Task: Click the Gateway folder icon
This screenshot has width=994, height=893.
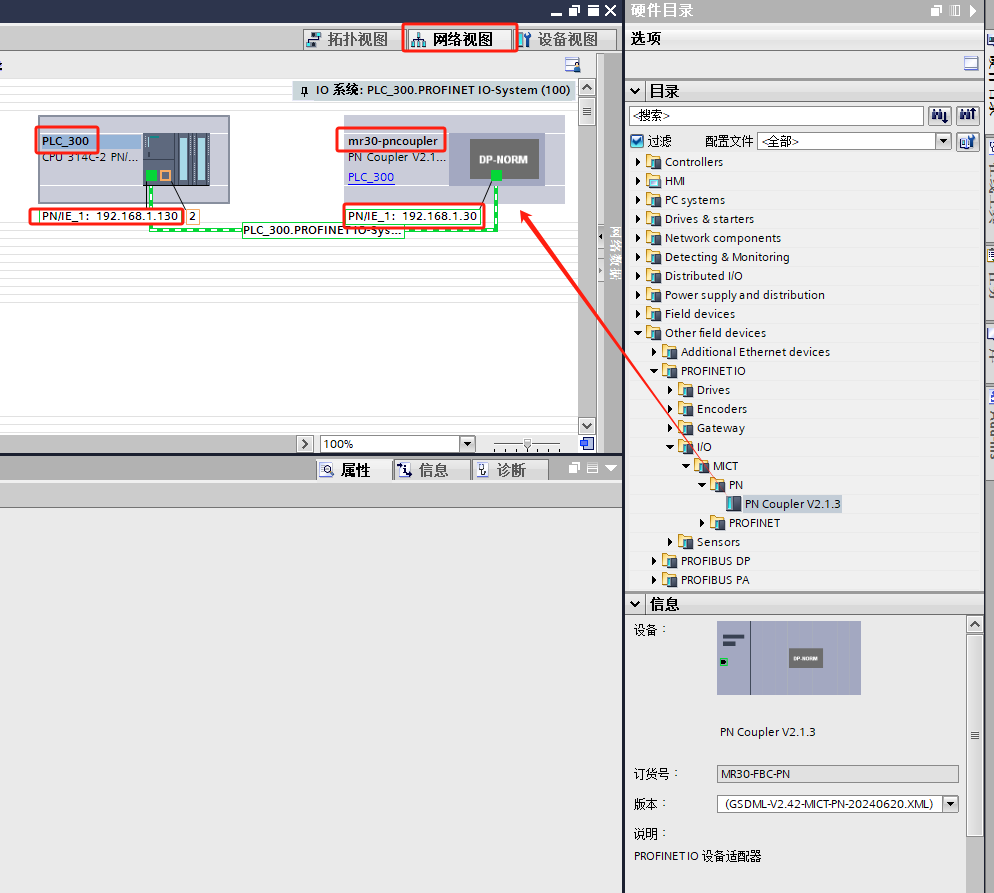Action: (x=686, y=428)
